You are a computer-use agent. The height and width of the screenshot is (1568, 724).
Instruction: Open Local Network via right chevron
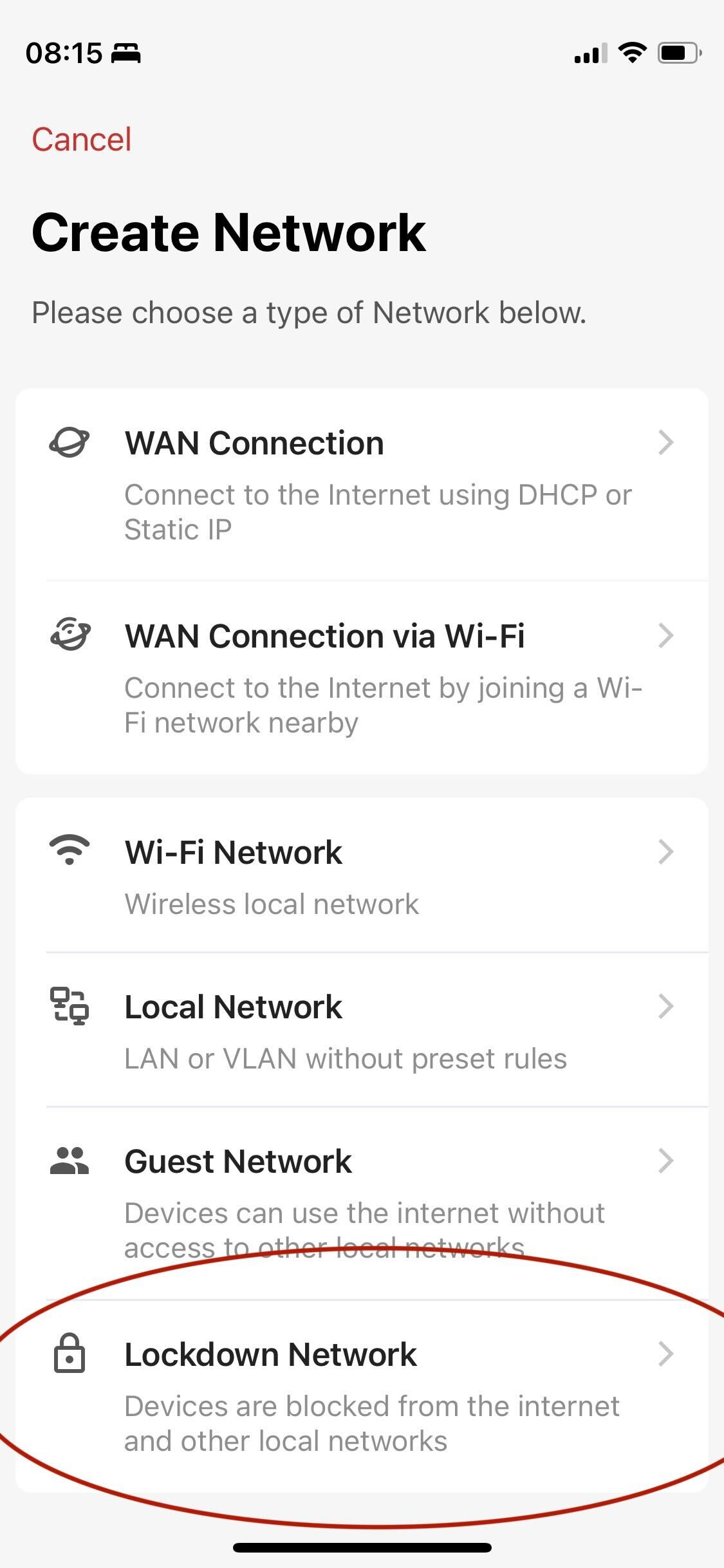666,1006
